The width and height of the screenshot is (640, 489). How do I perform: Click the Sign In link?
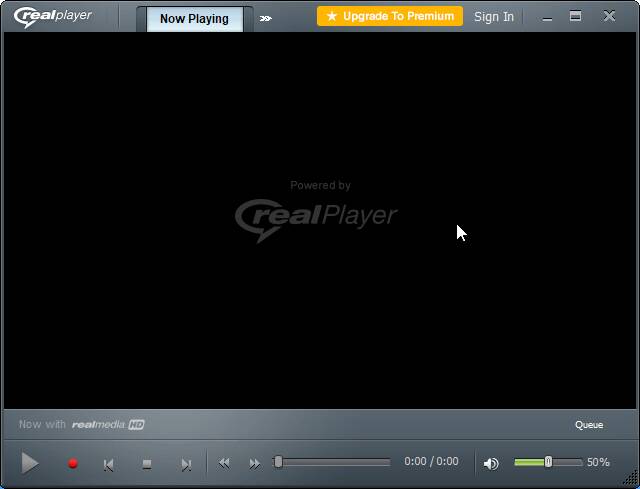(x=494, y=17)
